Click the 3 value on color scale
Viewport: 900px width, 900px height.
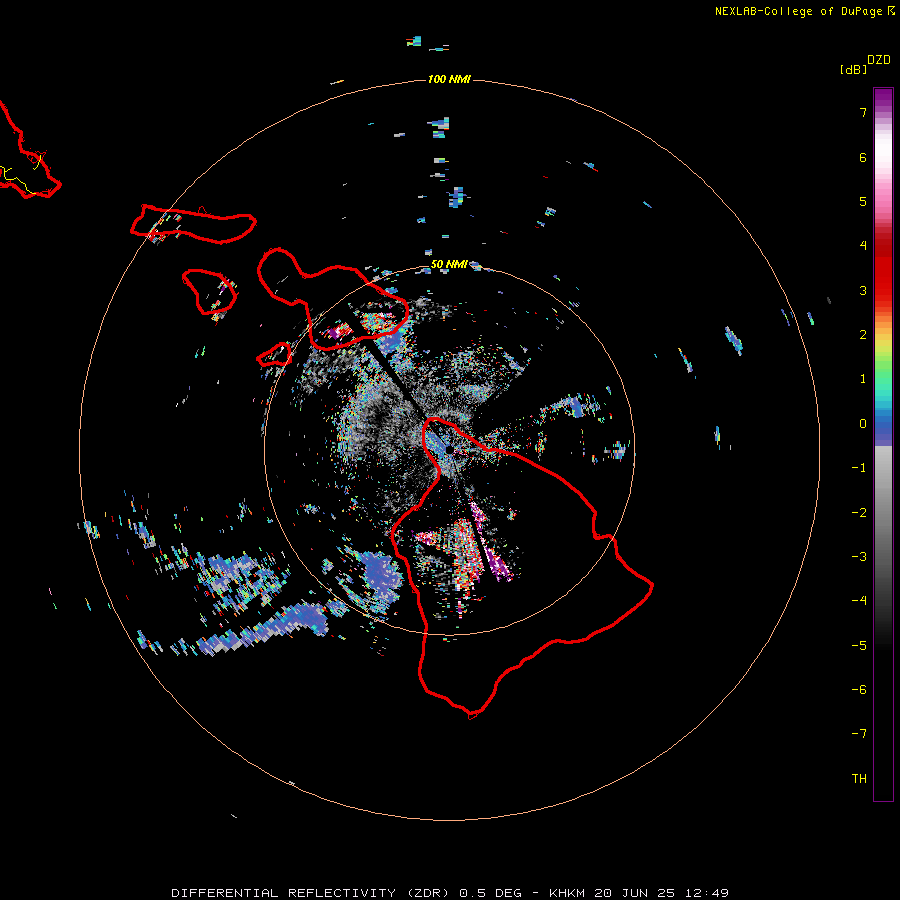tap(863, 290)
